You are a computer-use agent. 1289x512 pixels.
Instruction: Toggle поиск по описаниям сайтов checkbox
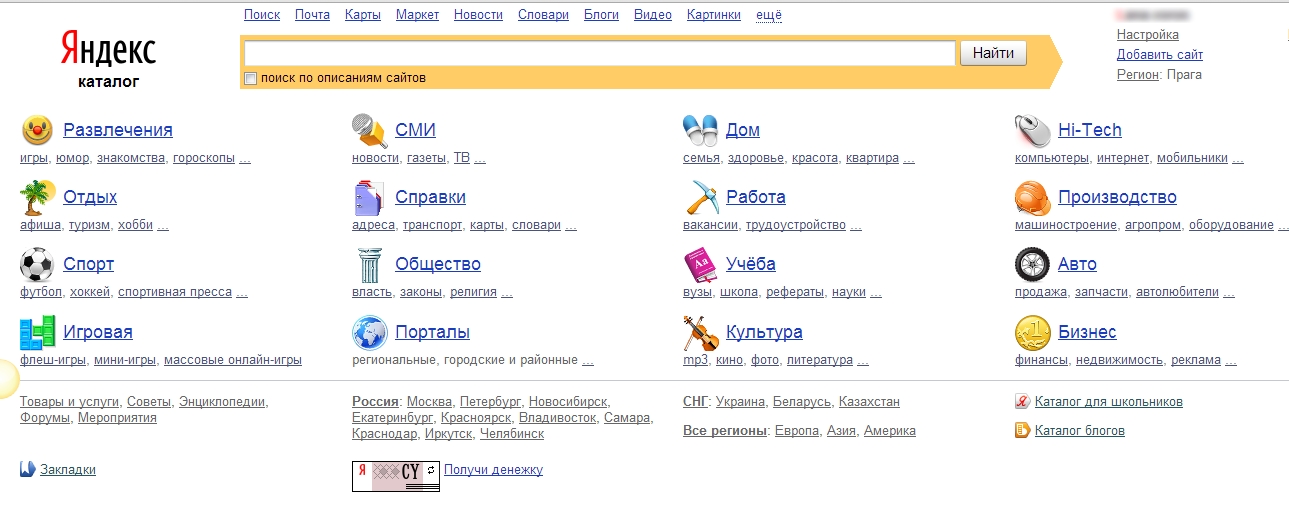point(251,78)
